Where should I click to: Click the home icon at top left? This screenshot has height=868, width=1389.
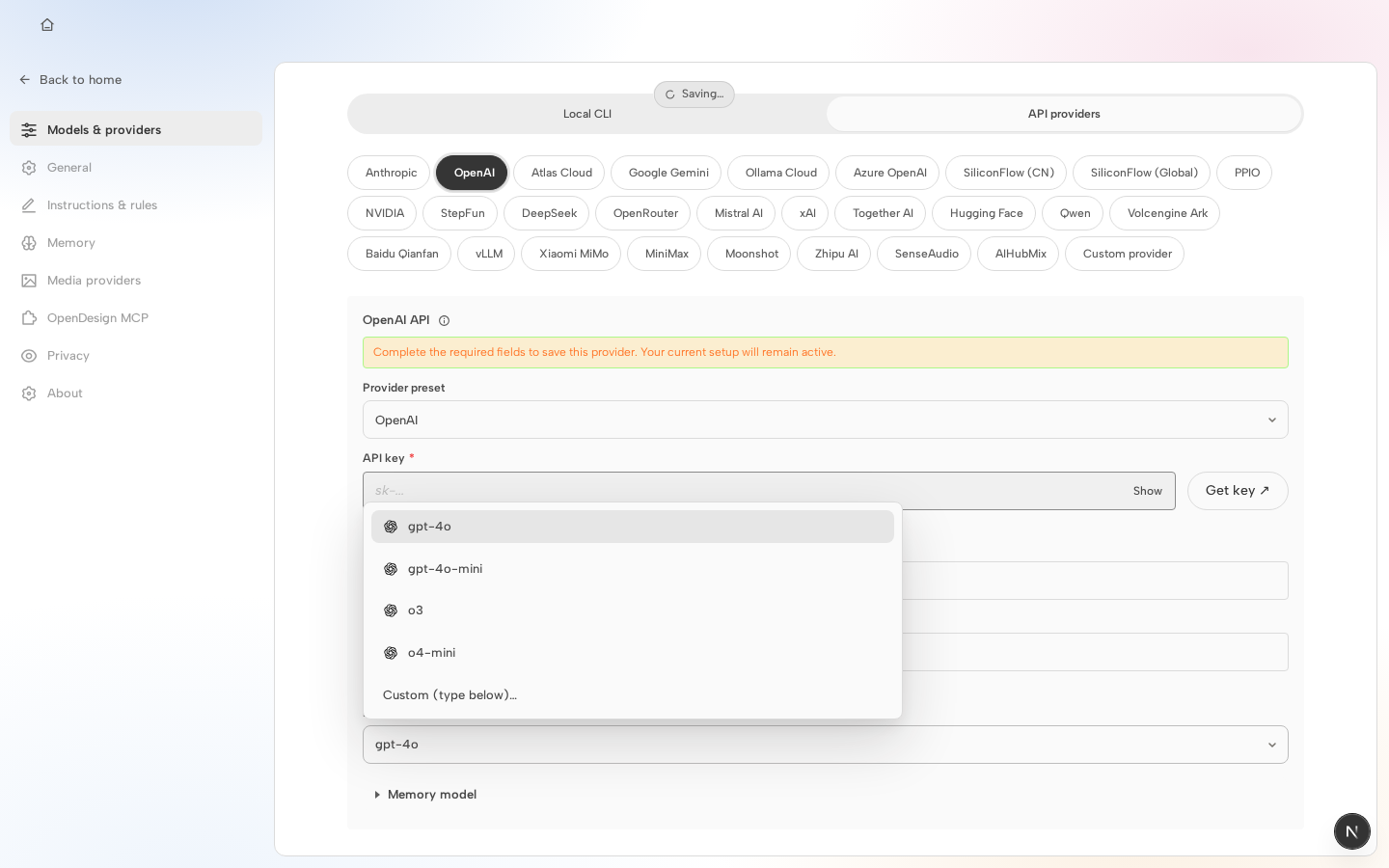click(x=47, y=25)
